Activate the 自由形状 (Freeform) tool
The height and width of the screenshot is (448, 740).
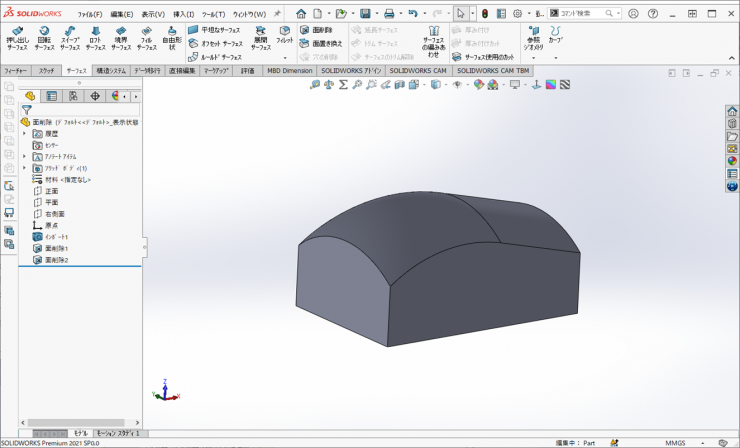pyautogui.click(x=171, y=38)
